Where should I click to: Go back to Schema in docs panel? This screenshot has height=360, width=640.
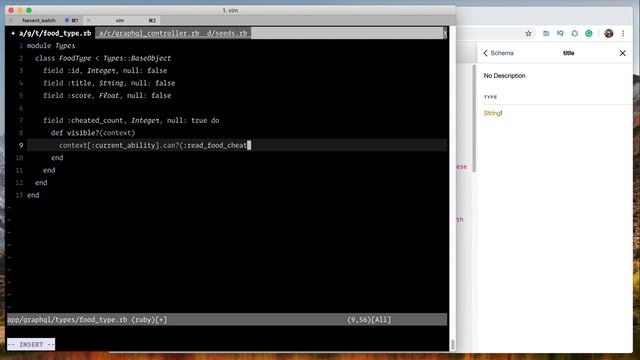click(498, 53)
